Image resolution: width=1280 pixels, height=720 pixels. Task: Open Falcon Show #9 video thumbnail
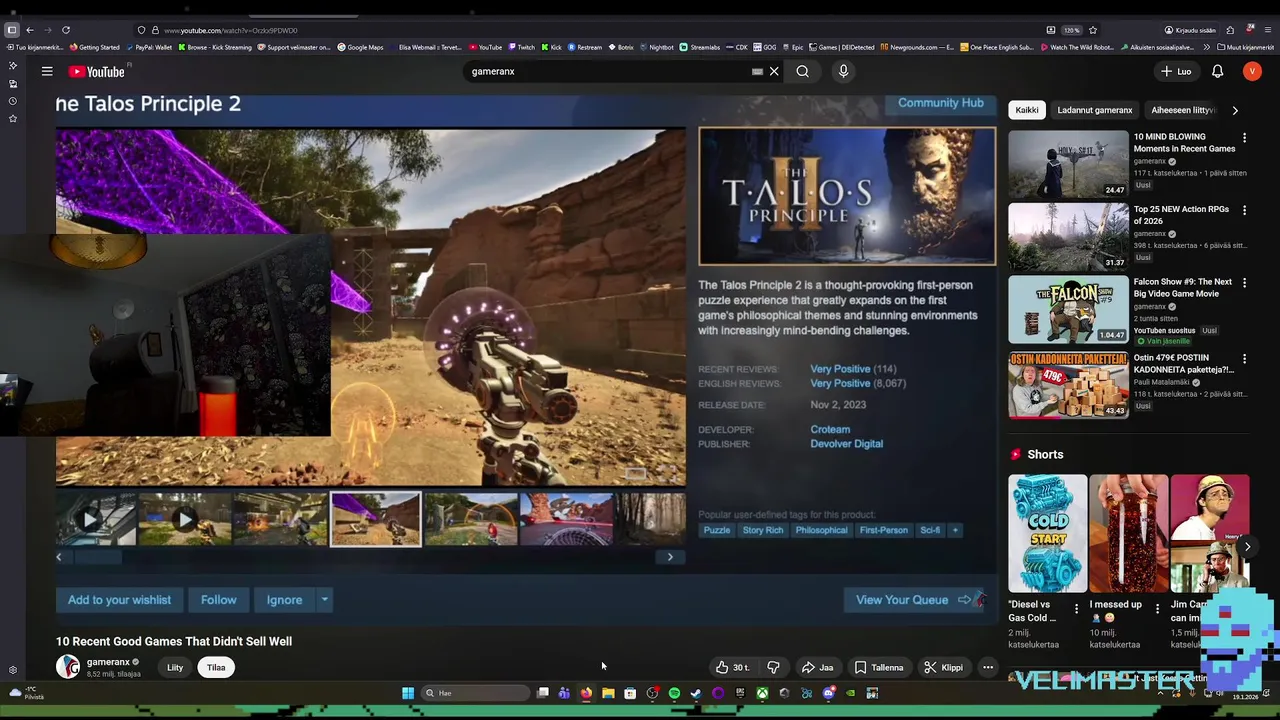1068,309
